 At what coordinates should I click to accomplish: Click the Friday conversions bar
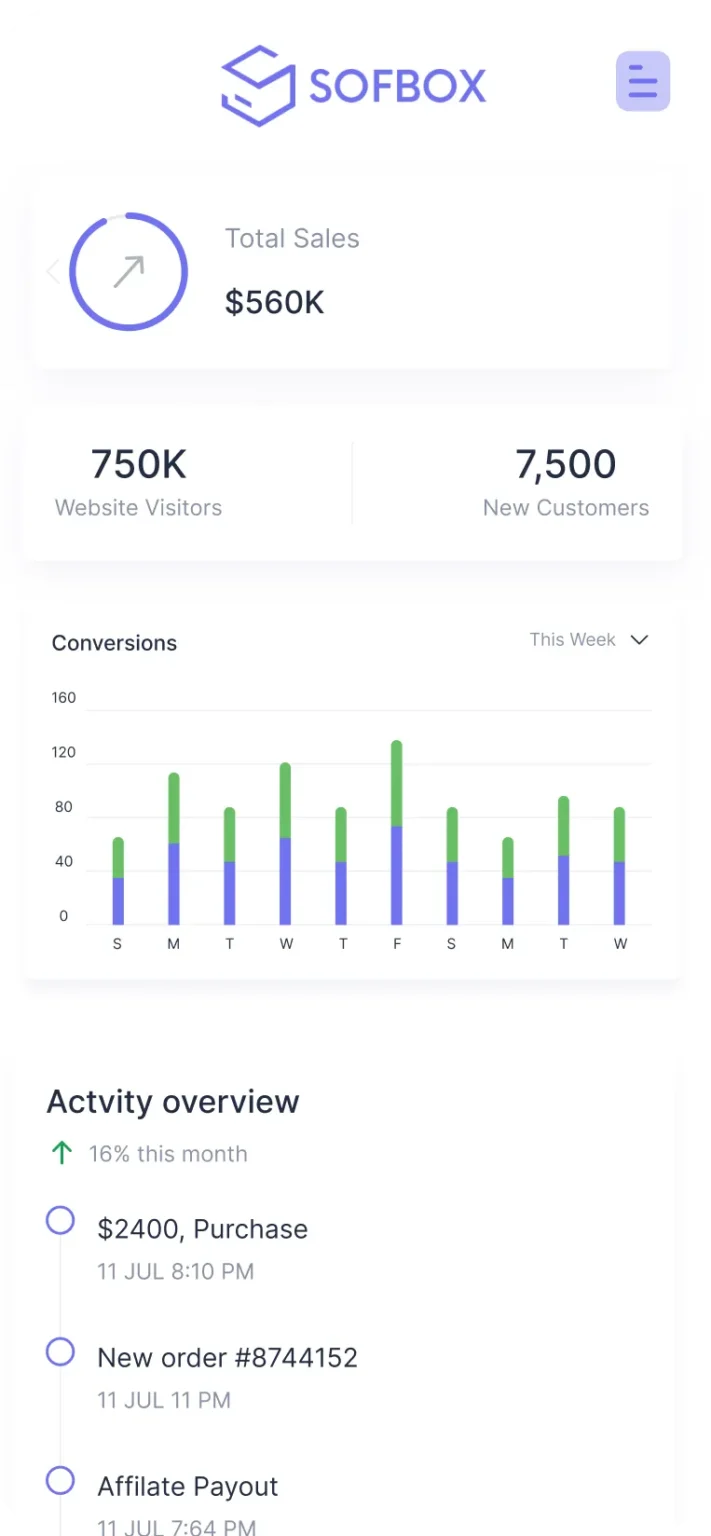[397, 833]
